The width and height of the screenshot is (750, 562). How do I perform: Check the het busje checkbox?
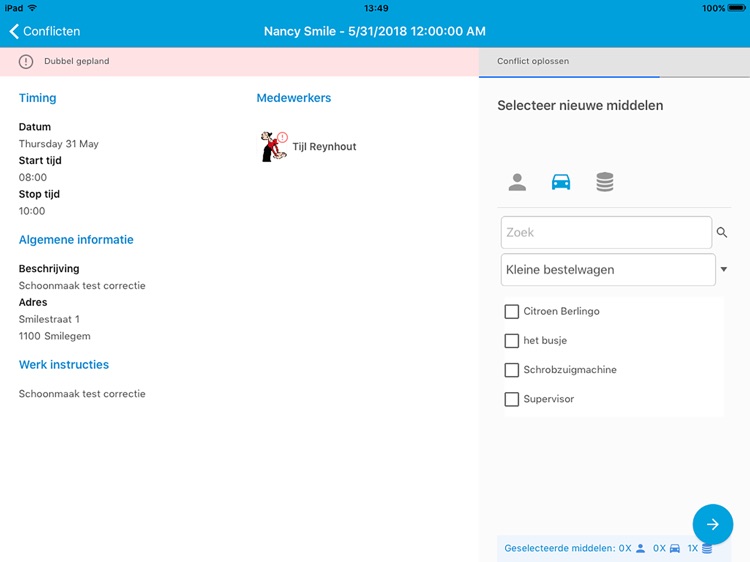click(x=511, y=341)
